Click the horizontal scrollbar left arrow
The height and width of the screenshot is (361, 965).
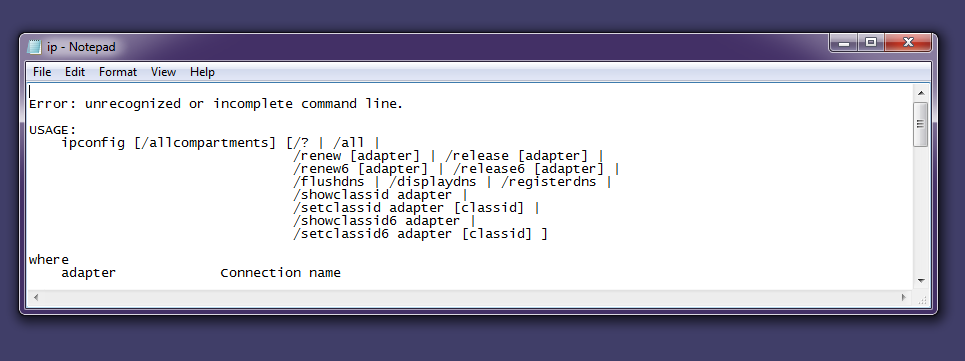pyautogui.click(x=35, y=297)
